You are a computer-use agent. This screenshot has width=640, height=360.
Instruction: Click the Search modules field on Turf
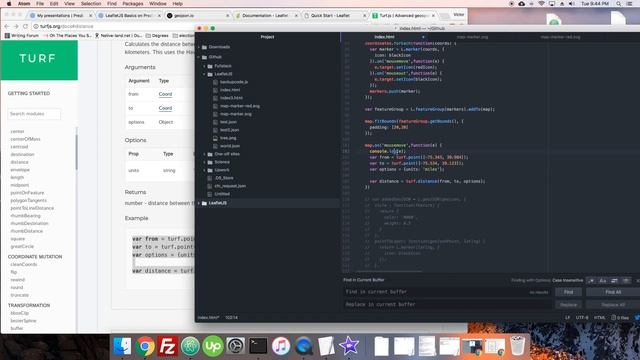[x=34, y=114]
